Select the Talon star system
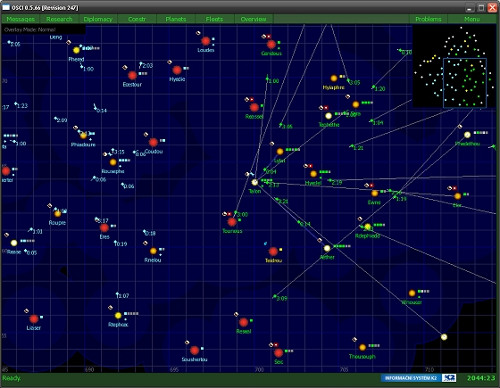Image resolution: width=500 pixels, height=388 pixels. point(255,182)
